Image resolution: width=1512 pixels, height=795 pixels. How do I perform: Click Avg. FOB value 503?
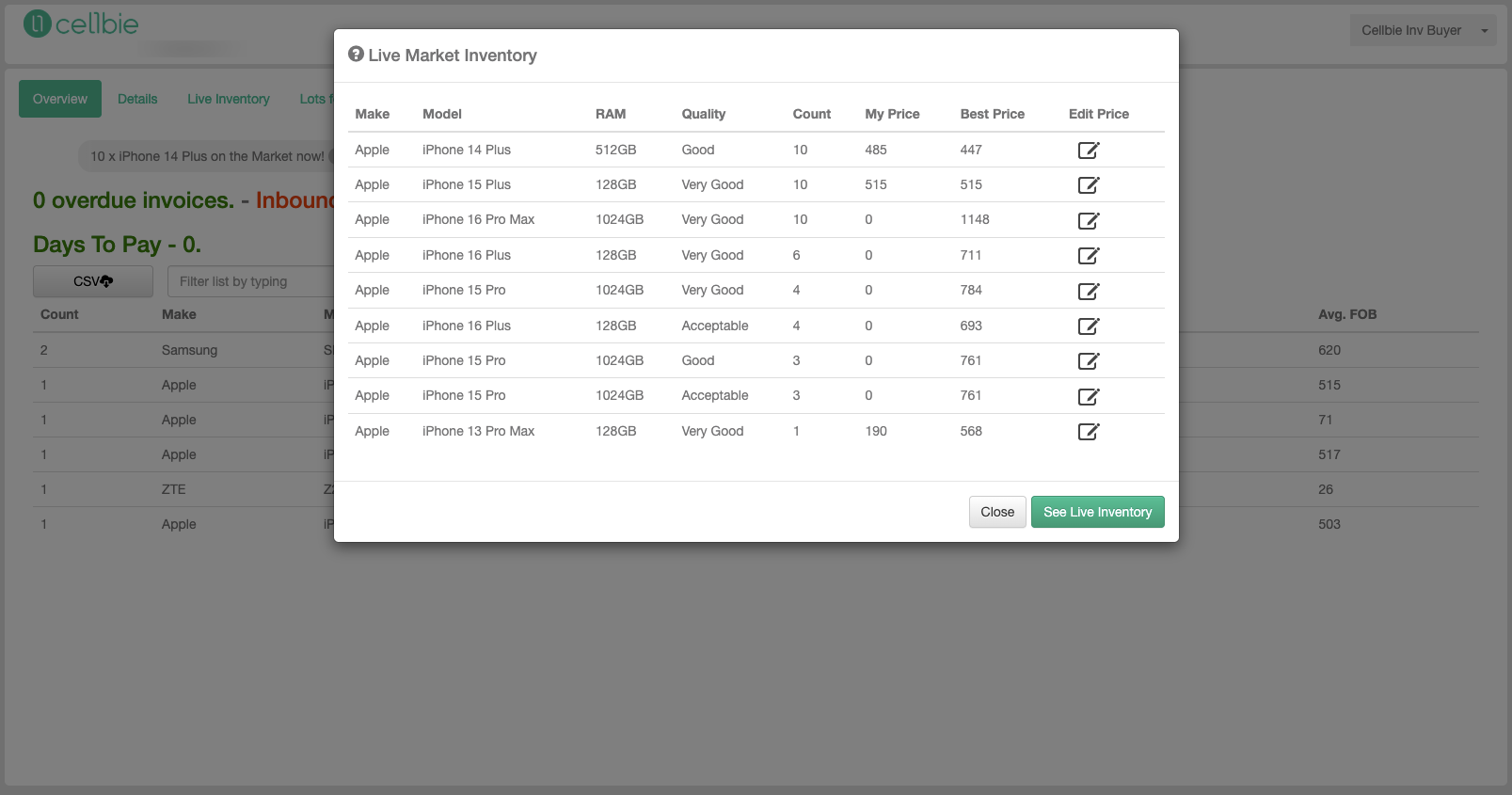[x=1329, y=524]
